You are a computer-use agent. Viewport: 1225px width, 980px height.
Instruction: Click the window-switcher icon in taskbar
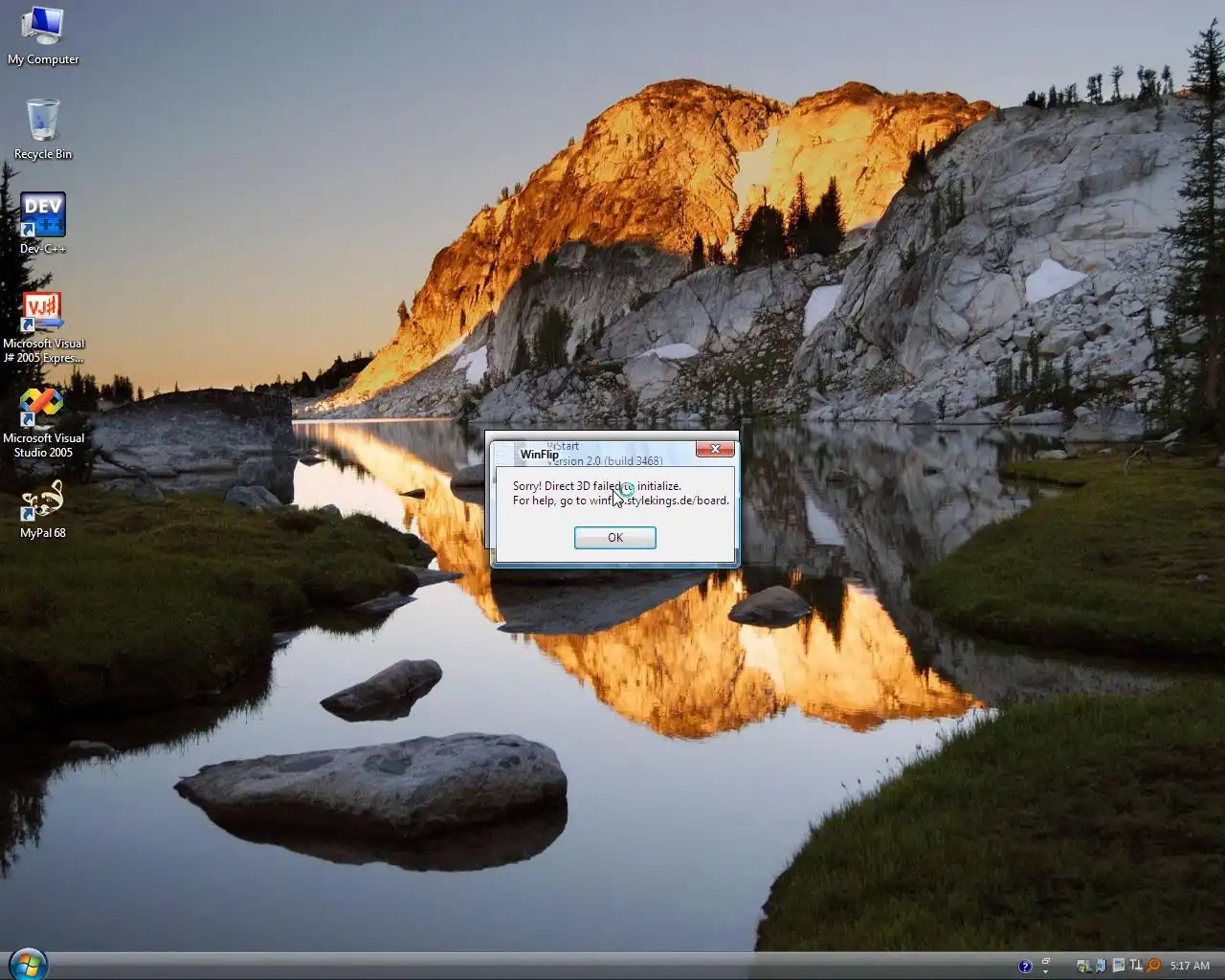point(1046,961)
